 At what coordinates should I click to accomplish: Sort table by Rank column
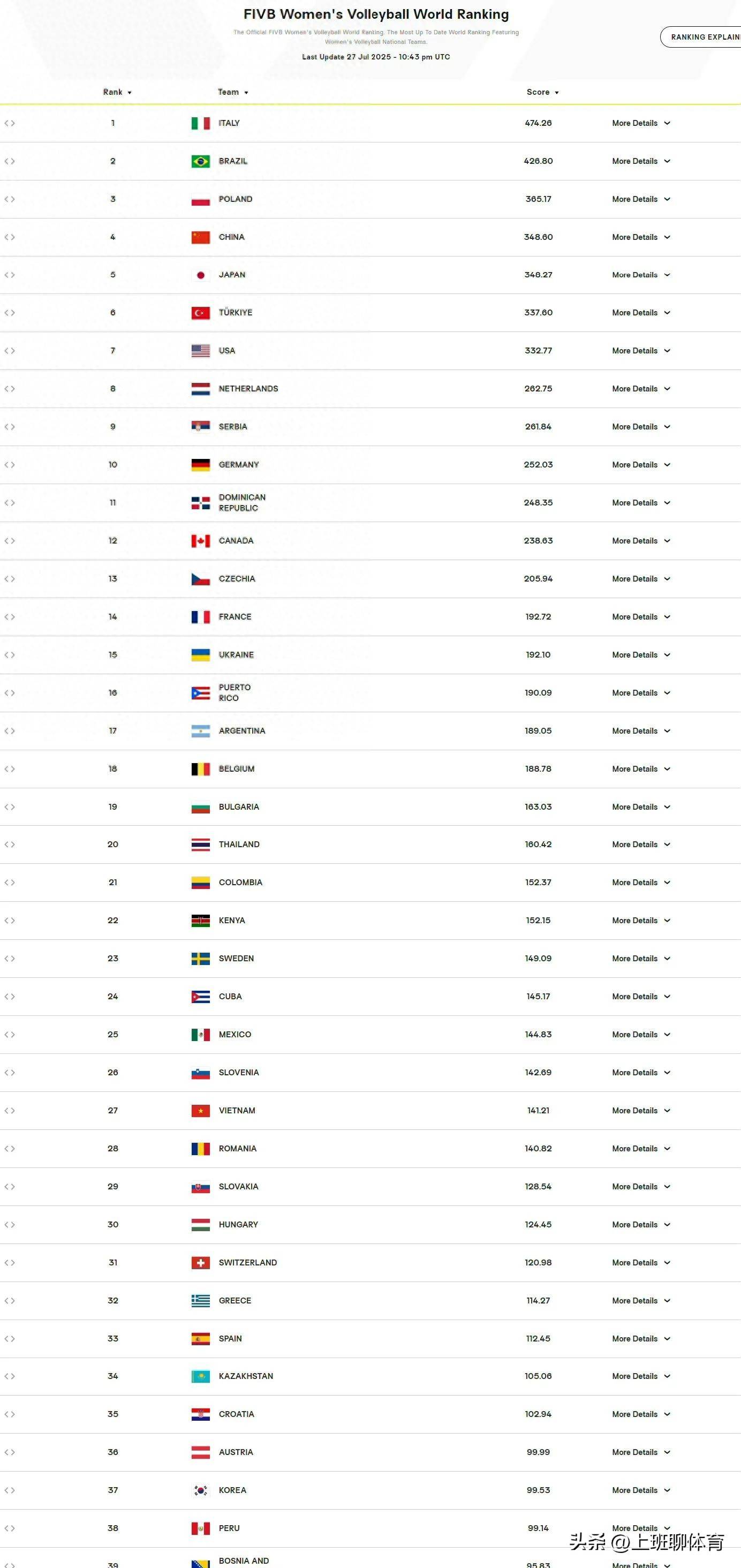(x=117, y=92)
